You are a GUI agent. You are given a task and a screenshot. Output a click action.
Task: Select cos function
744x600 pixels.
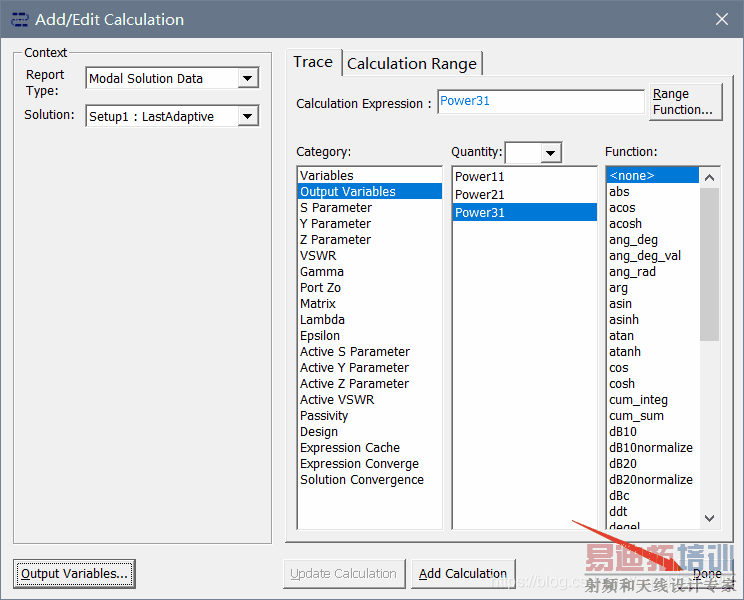click(653, 368)
